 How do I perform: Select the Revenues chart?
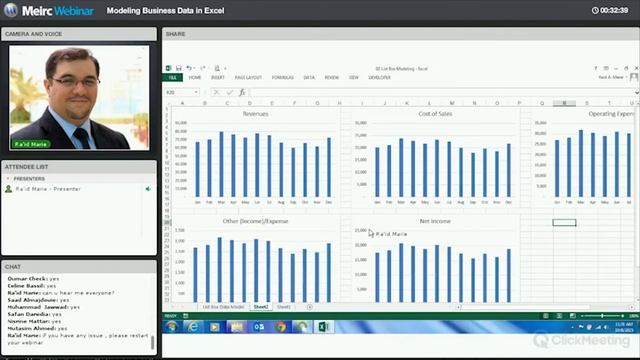coord(256,157)
